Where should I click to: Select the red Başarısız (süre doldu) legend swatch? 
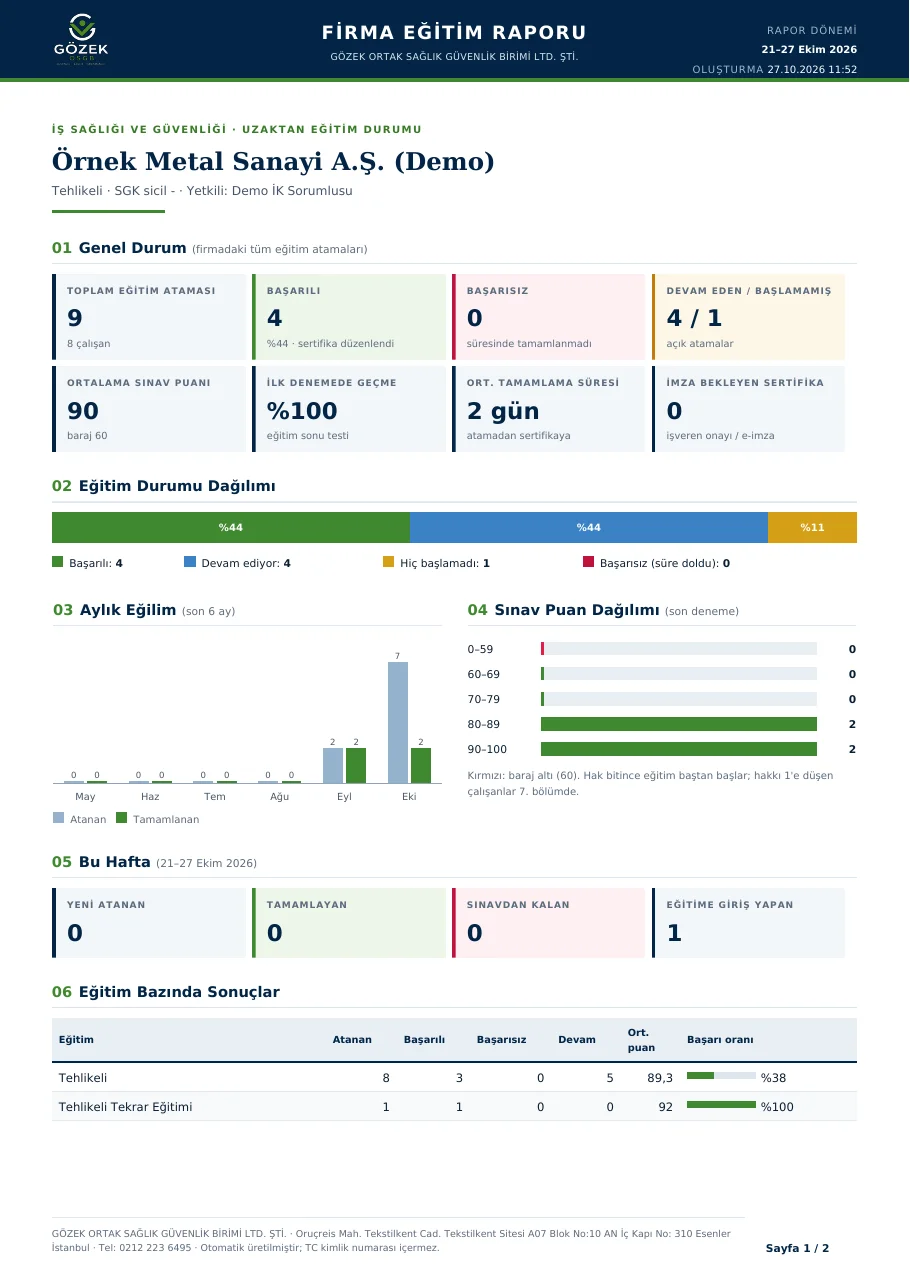click(x=588, y=562)
